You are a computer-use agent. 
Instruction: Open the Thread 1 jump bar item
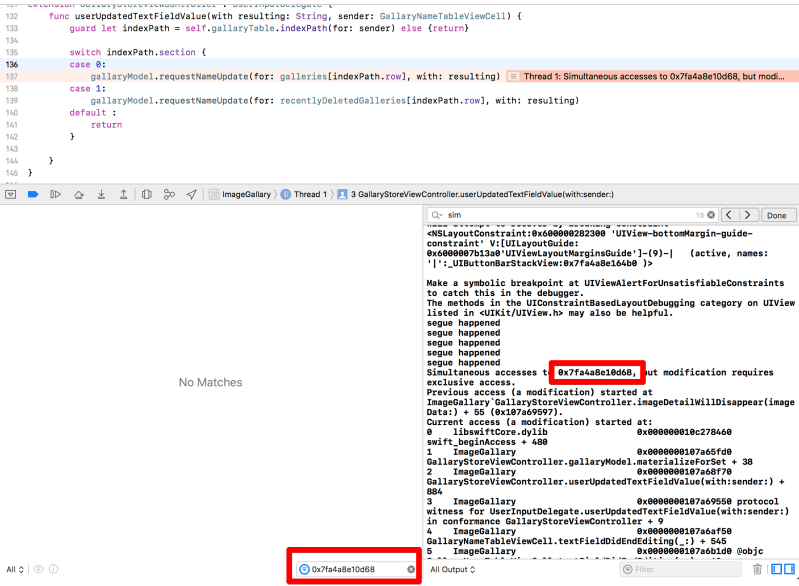click(304, 194)
